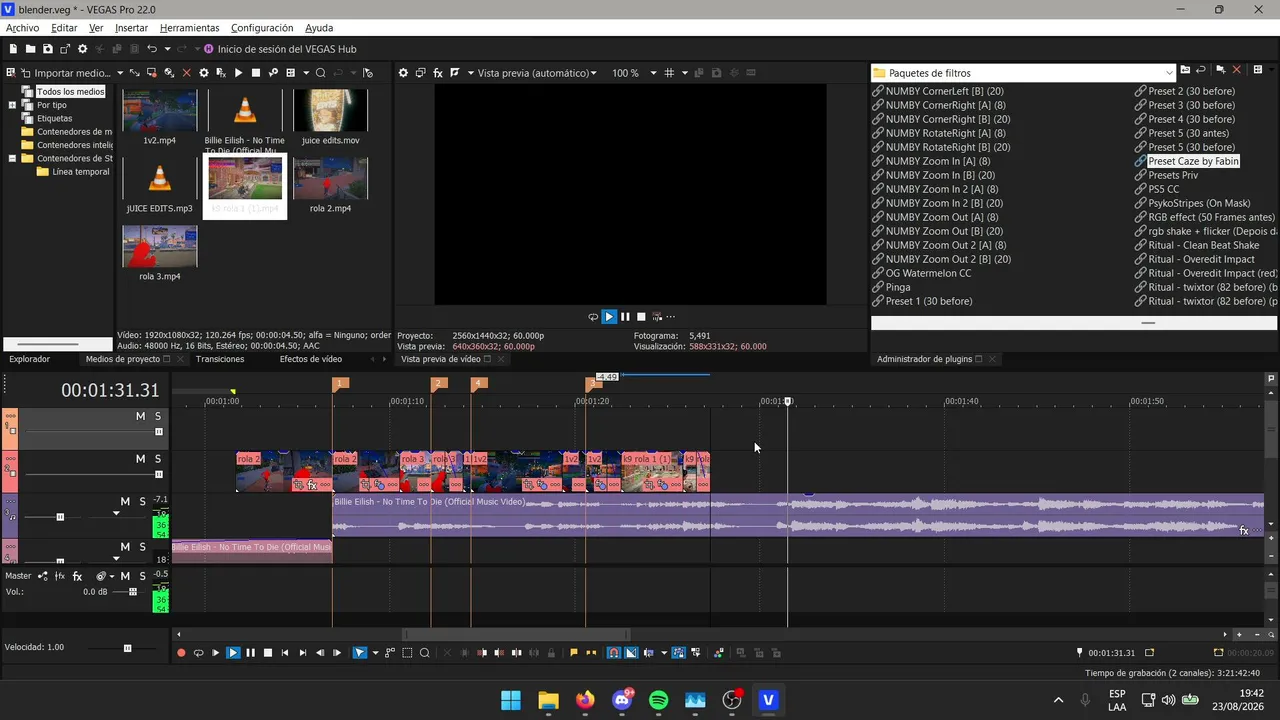Open the Herramientas menu
Viewport: 1280px width, 720px height.
pos(190,28)
